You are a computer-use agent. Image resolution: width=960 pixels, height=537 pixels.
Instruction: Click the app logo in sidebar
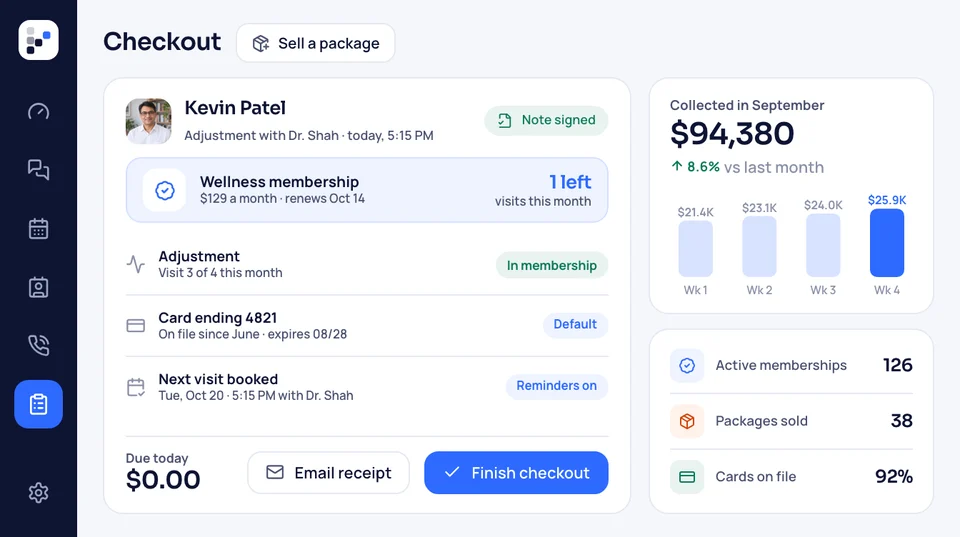click(x=39, y=40)
